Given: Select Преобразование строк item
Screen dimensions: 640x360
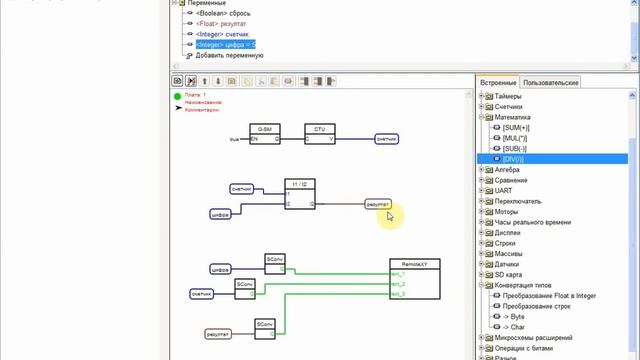Looking at the screenshot, I should (536, 306).
